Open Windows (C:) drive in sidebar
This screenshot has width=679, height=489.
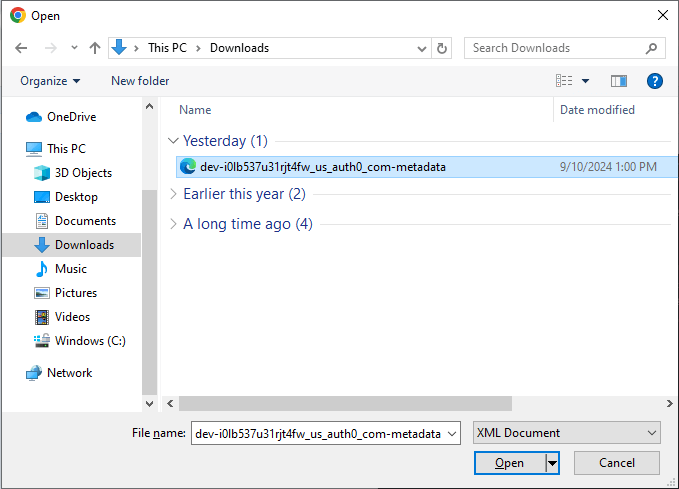pyautogui.click(x=90, y=341)
